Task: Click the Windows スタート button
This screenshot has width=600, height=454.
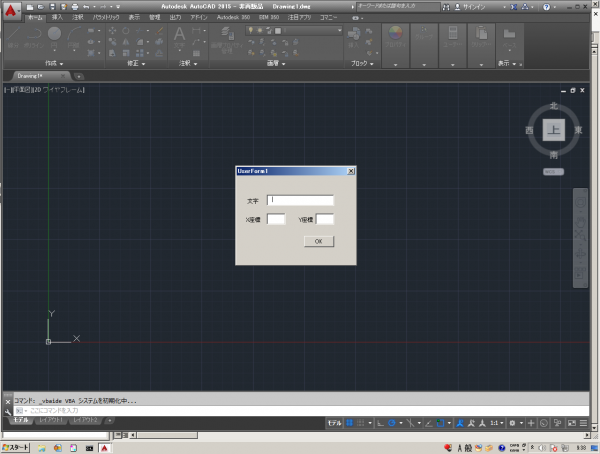Action: click(17, 447)
